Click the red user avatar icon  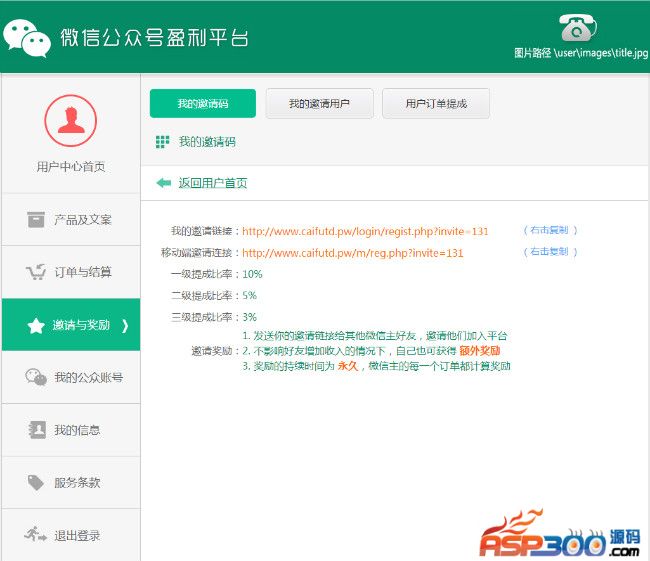click(x=70, y=121)
